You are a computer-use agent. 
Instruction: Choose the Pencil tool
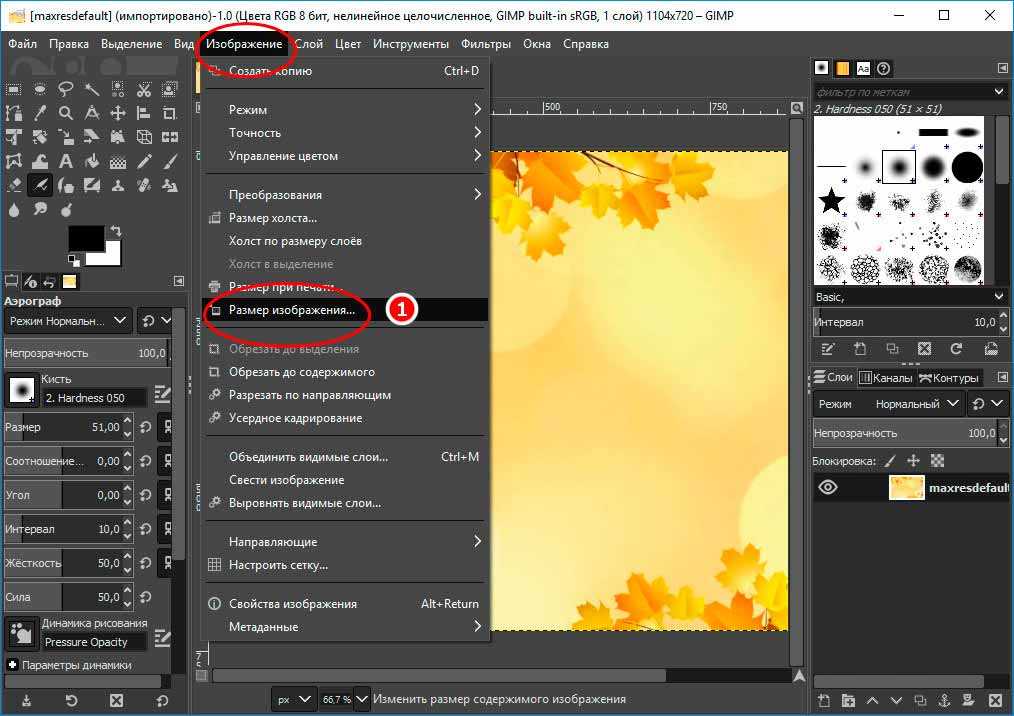tap(144, 161)
